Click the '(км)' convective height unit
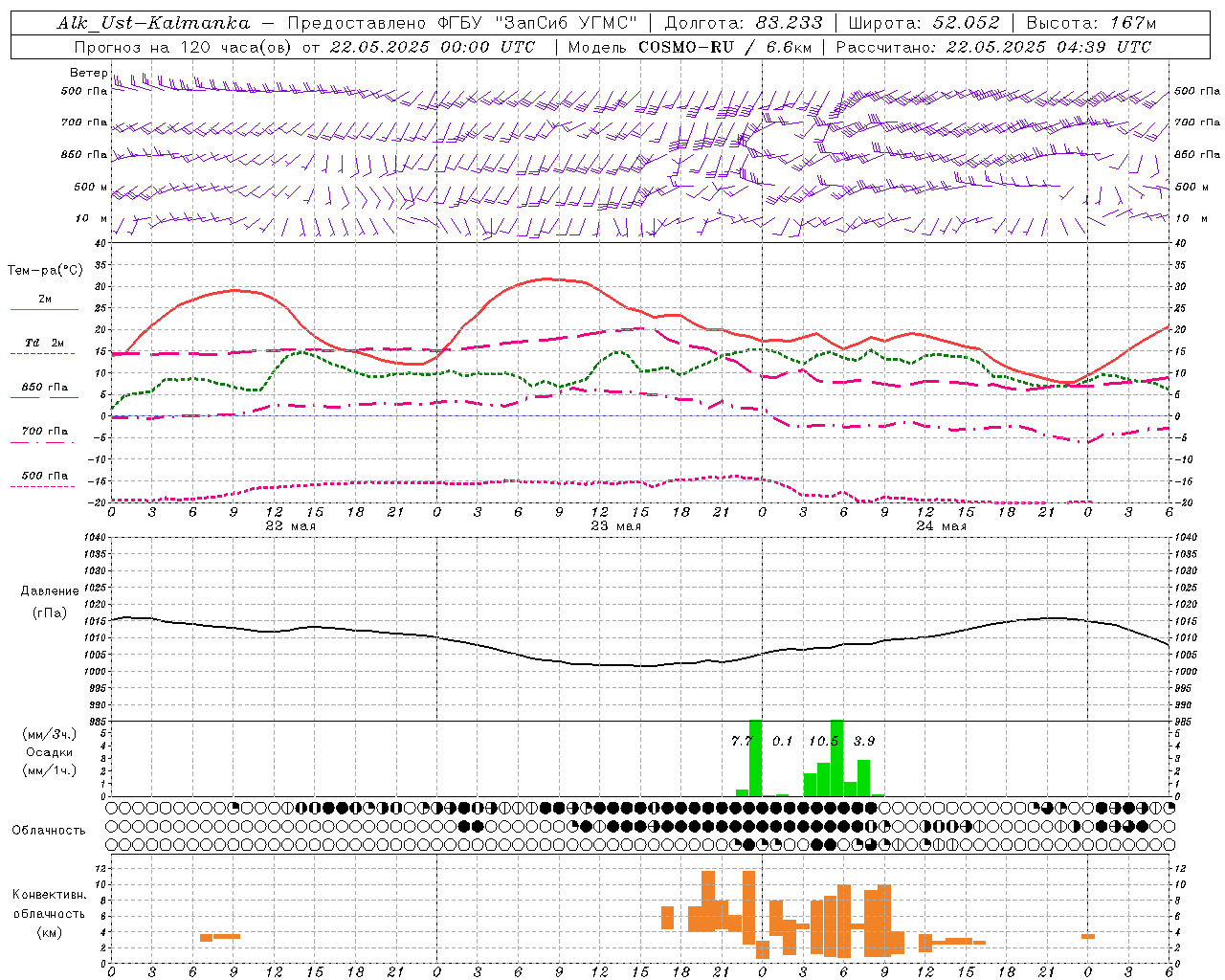1225x980 pixels. 50,932
